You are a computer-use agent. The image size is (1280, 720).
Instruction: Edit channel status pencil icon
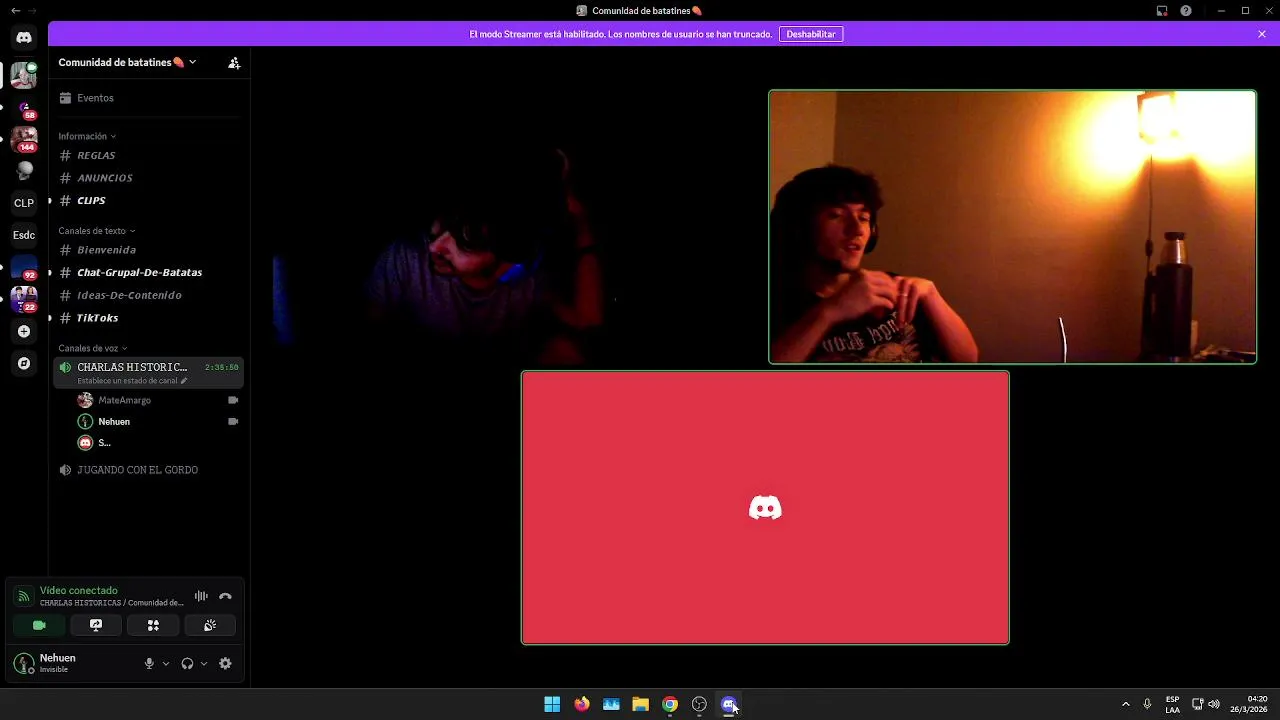point(183,381)
